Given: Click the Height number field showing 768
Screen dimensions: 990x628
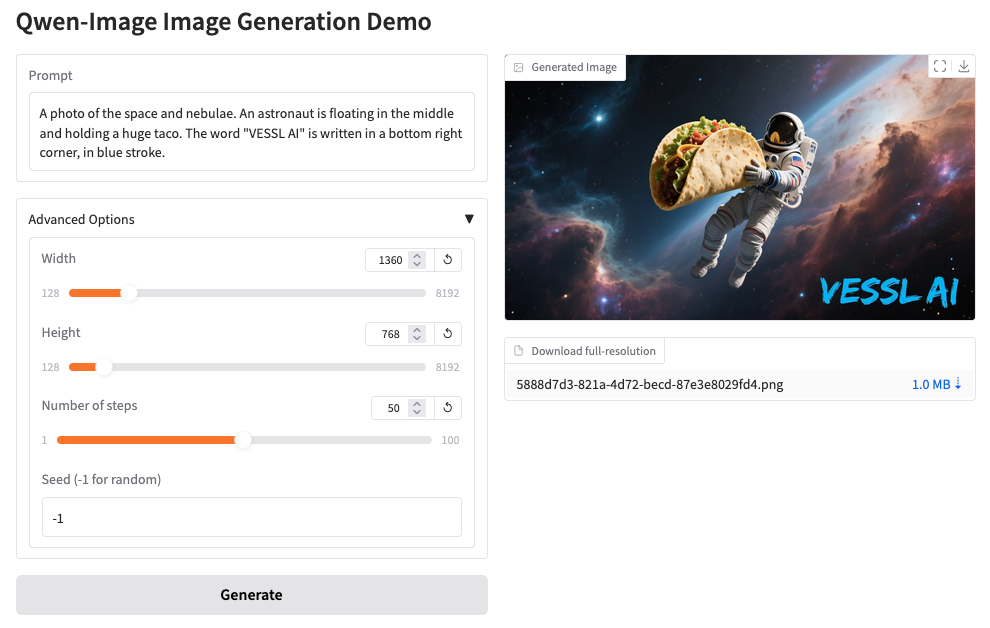Looking at the screenshot, I should [400, 334].
